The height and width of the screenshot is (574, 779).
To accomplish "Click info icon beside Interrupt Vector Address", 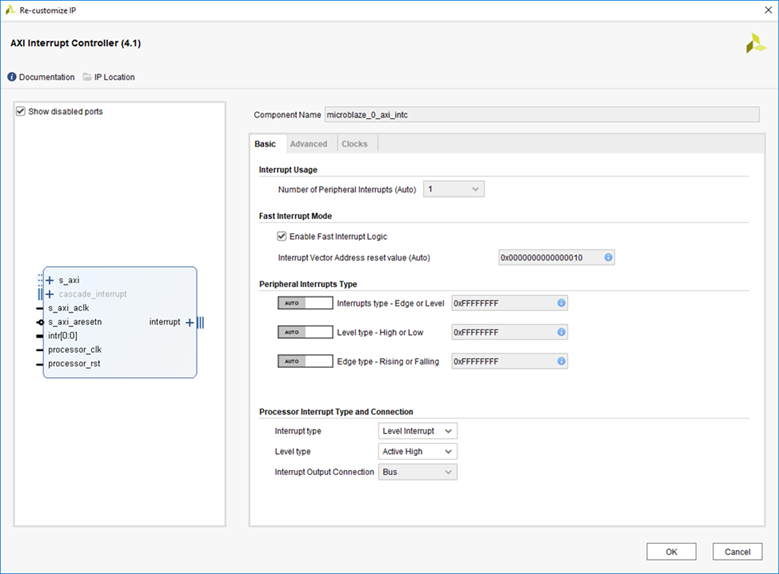I will 608,258.
